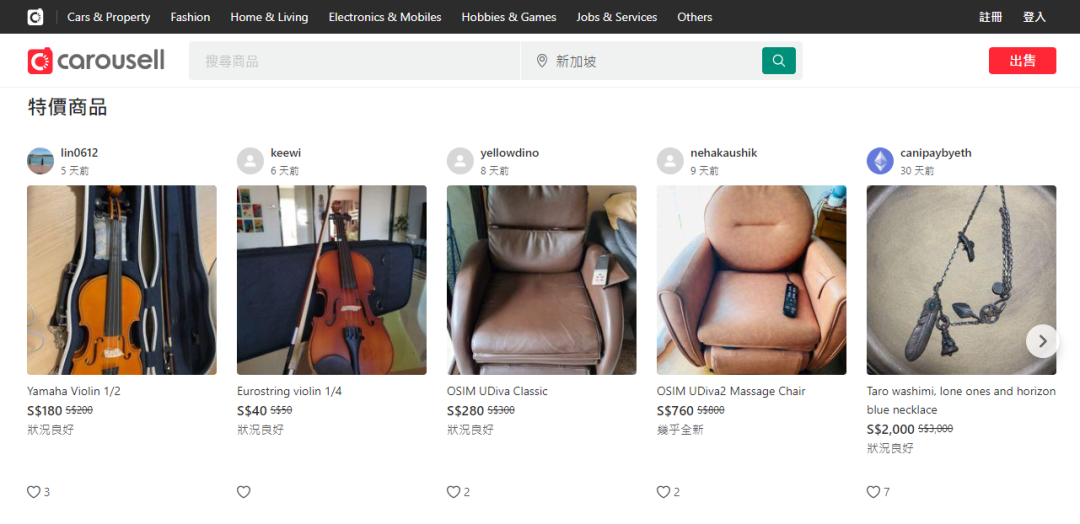The height and width of the screenshot is (524, 1080).
Task: Expand the Electronics & Mobiles category
Action: click(x=385, y=17)
